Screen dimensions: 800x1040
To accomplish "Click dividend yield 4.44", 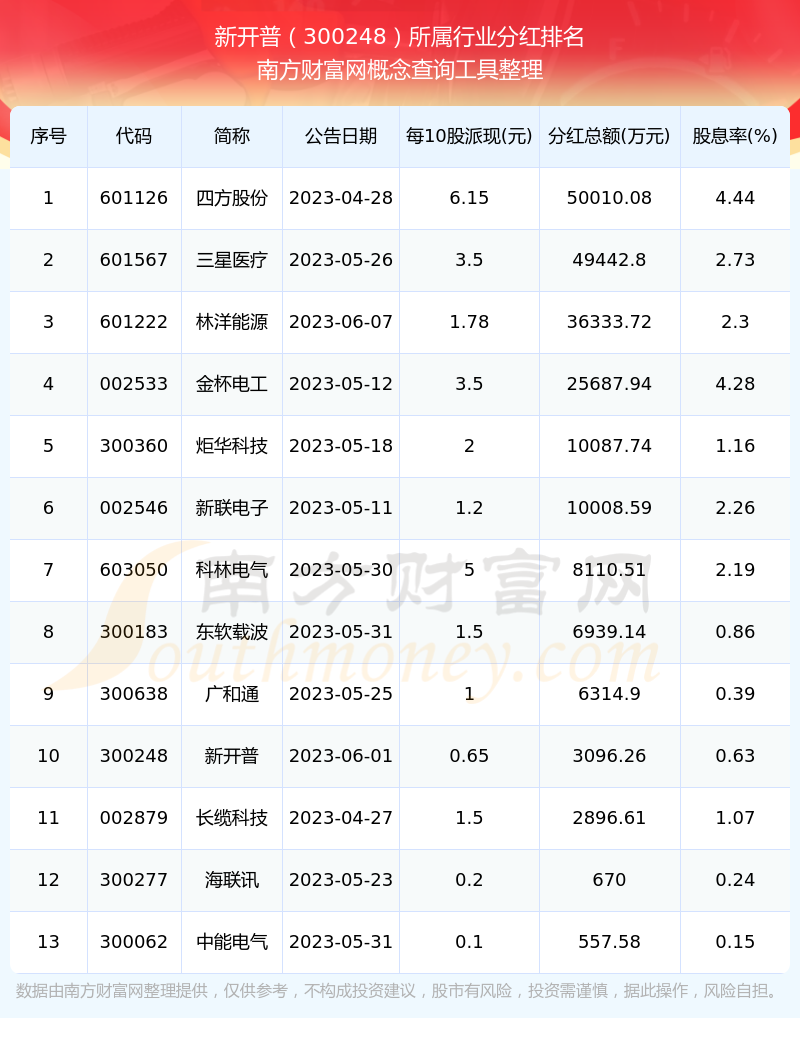I will (x=735, y=198).
